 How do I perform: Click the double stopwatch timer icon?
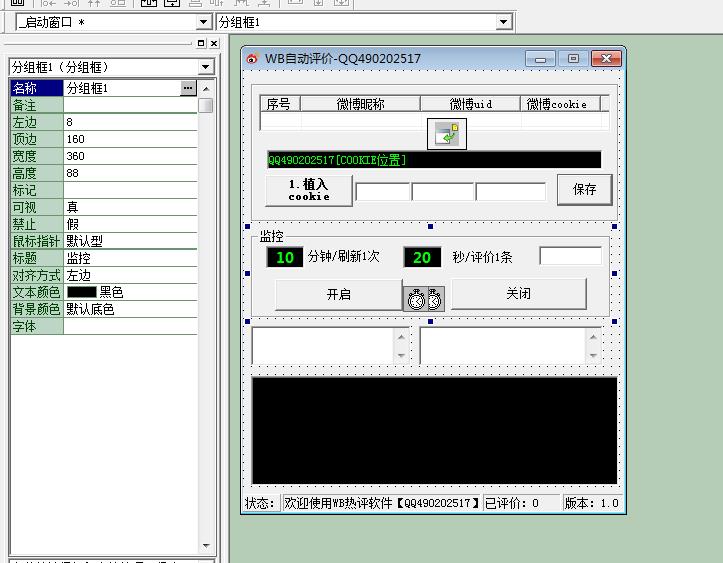(424, 297)
